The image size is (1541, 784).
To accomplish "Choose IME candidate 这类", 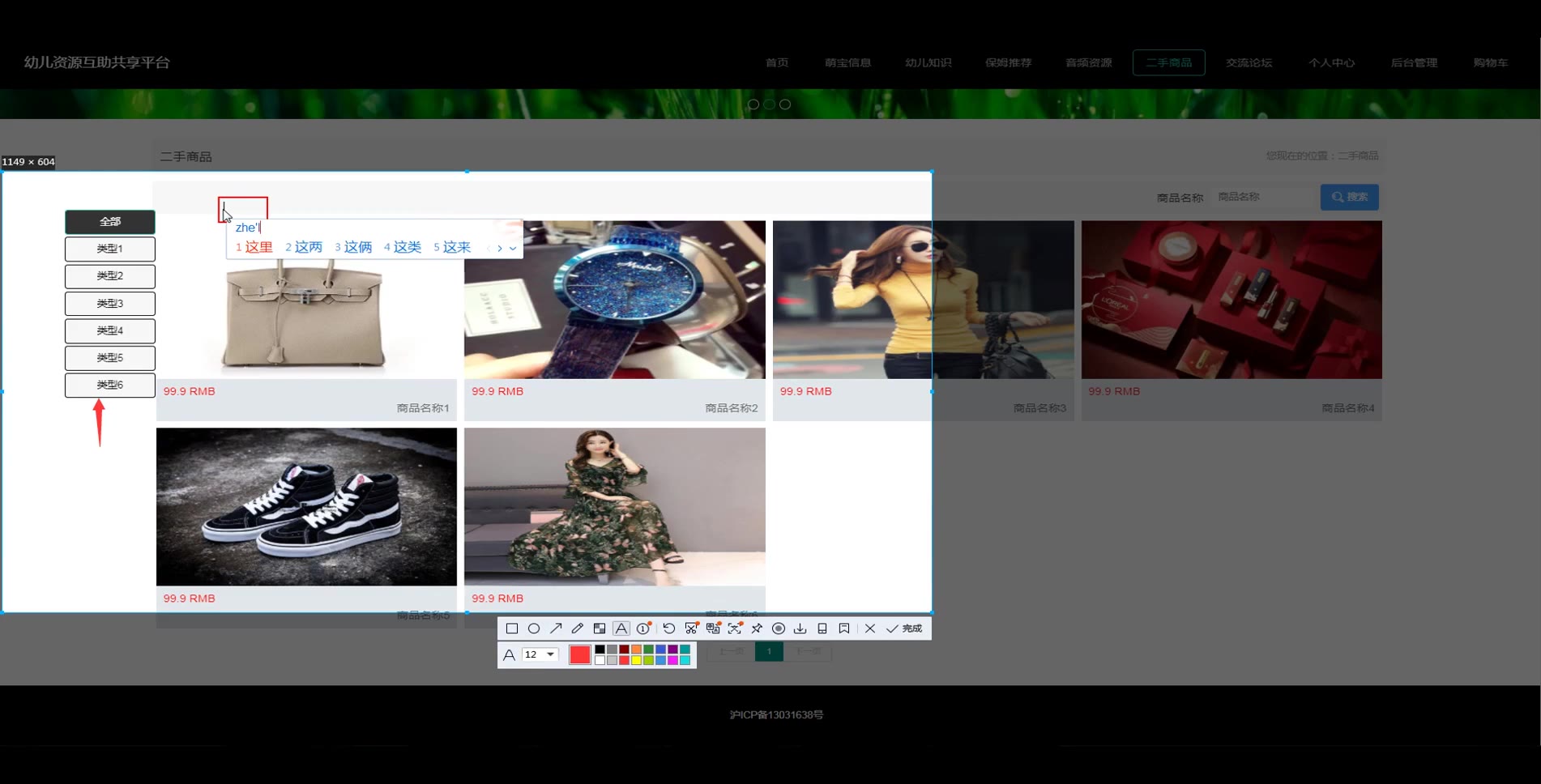I will point(403,247).
